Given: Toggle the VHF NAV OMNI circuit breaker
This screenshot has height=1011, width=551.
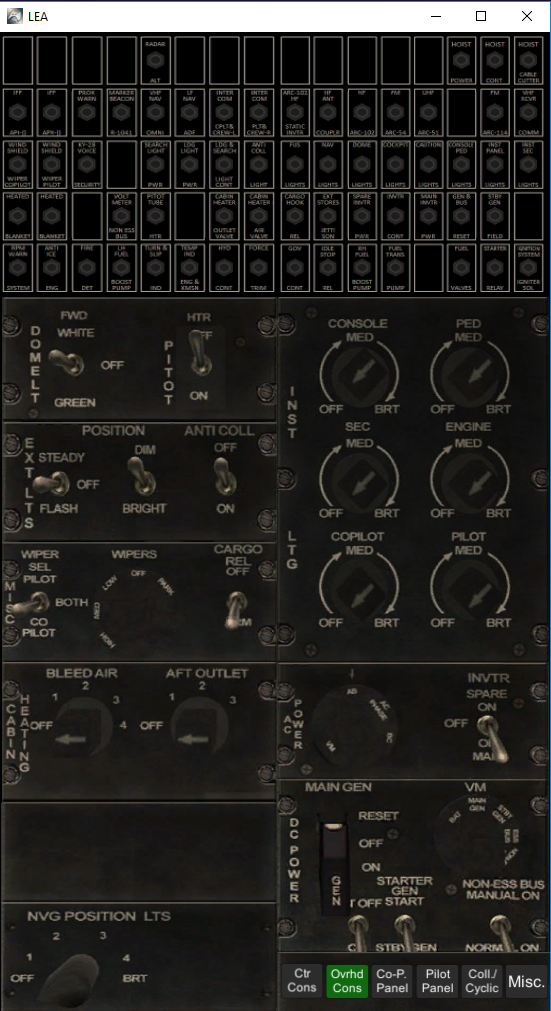Looking at the screenshot, I should (155, 113).
